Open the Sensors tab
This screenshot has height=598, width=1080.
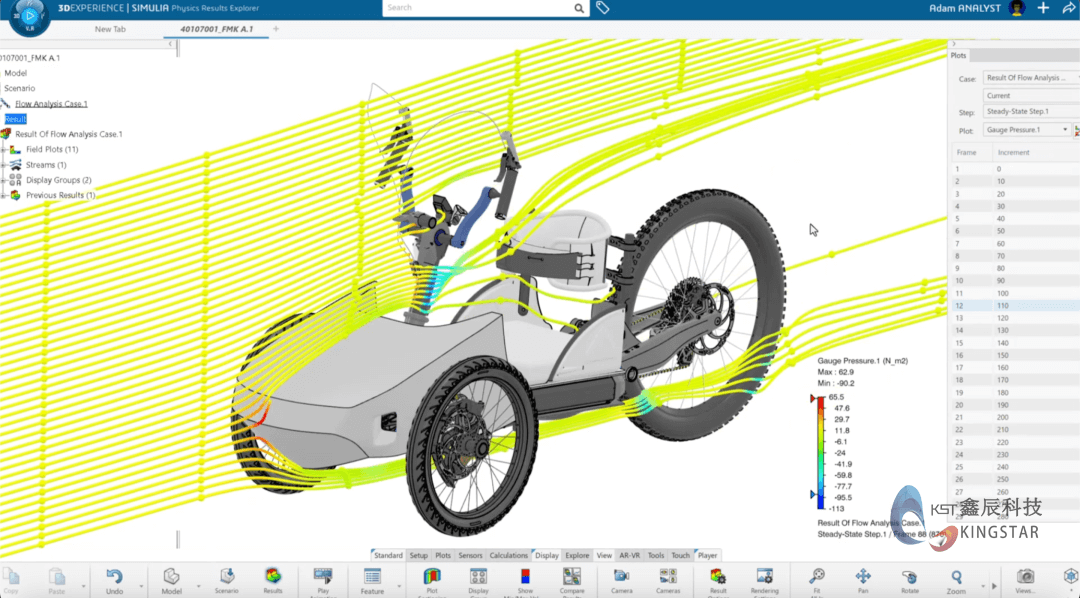click(x=469, y=555)
